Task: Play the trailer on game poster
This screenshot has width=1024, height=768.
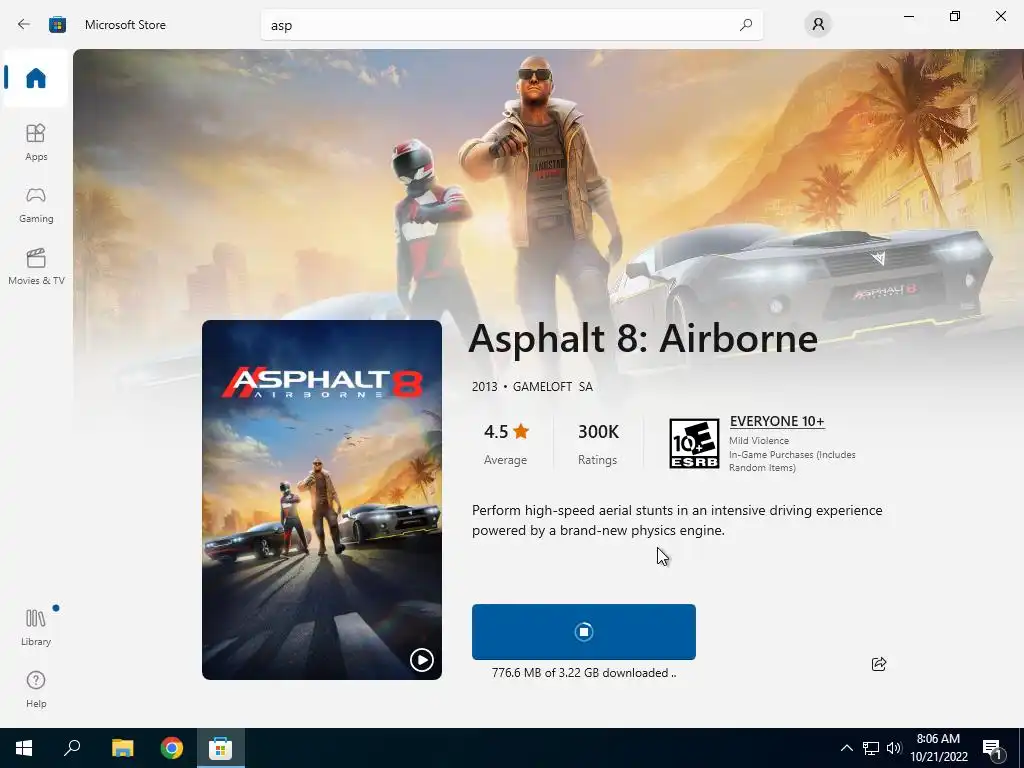Action: point(421,660)
